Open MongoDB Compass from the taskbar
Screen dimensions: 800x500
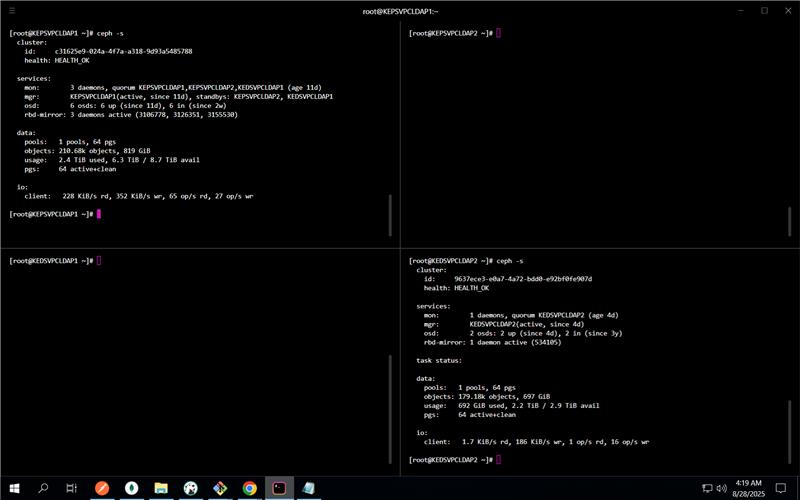(x=131, y=488)
